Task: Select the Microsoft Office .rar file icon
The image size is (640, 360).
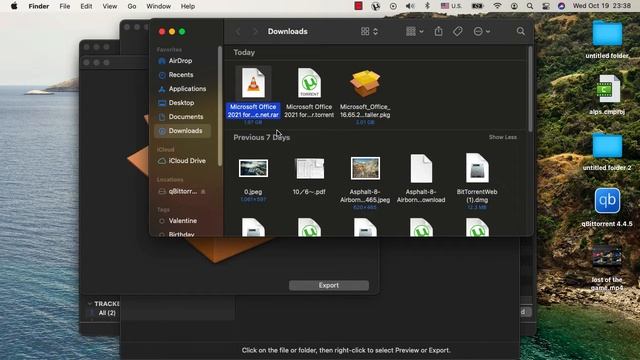Action: tap(253, 83)
